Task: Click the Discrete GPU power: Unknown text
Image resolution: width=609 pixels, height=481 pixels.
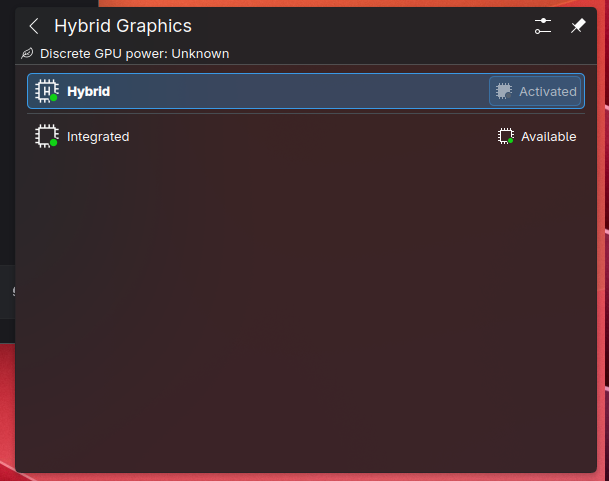Action: 134,54
